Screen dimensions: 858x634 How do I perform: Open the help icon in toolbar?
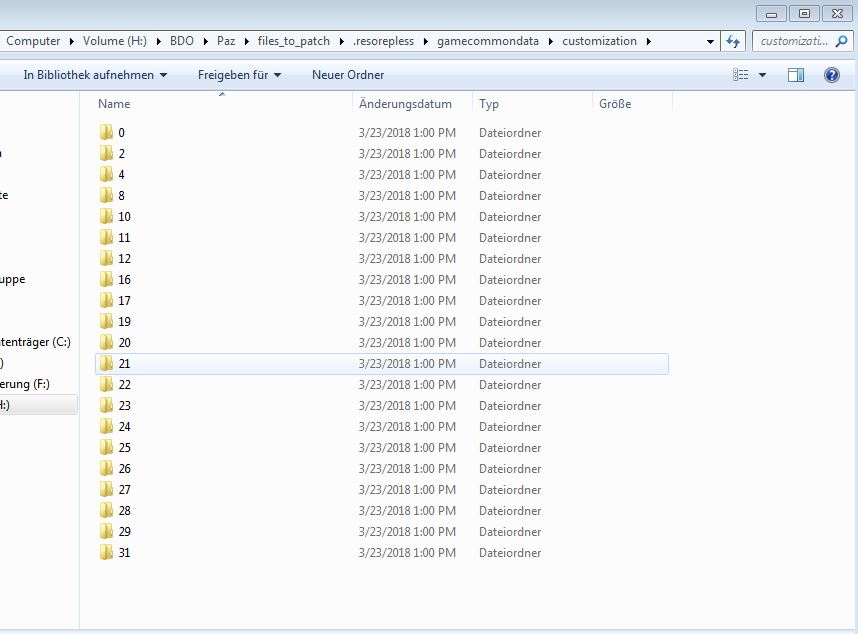click(831, 75)
